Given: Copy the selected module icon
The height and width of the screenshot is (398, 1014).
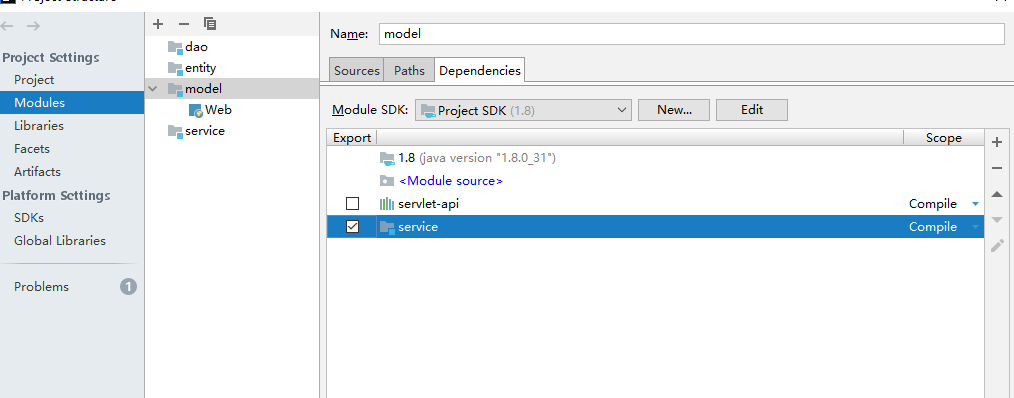Looking at the screenshot, I should (210, 24).
